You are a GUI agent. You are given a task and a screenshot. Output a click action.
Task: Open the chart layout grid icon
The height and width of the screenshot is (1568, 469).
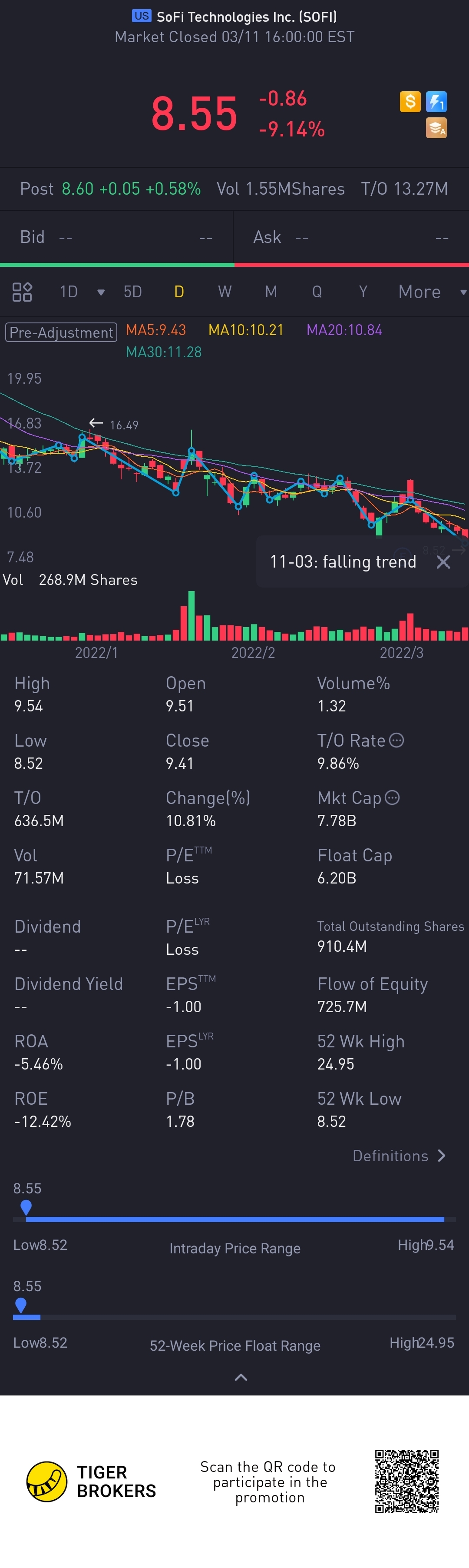tap(22, 292)
